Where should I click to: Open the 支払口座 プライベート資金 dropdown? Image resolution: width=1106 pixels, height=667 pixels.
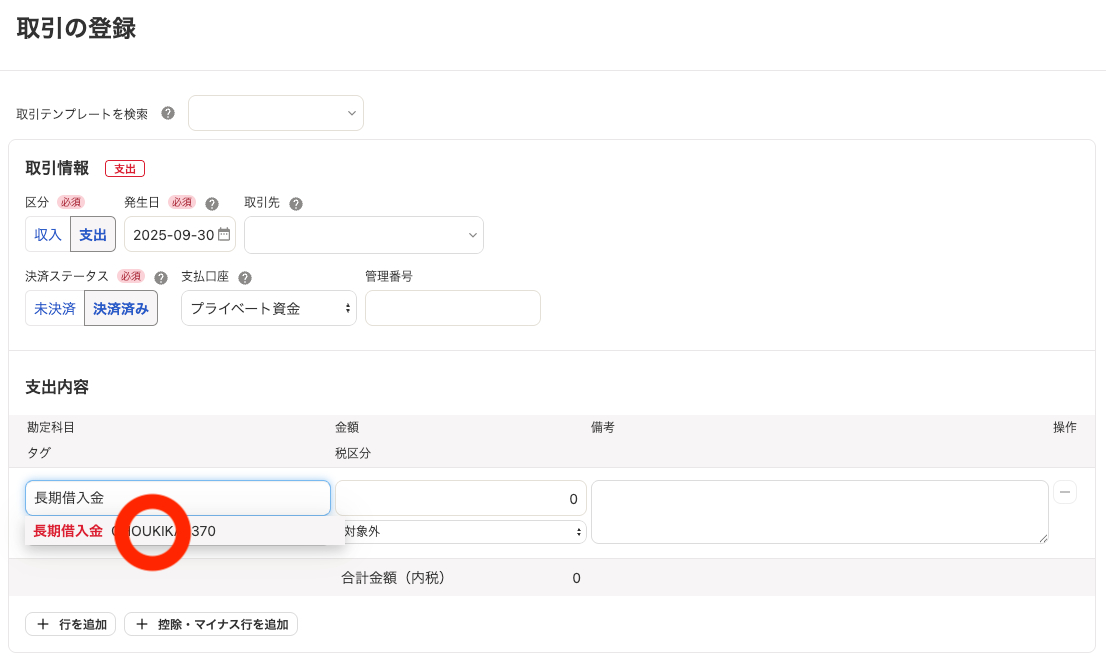click(x=269, y=309)
